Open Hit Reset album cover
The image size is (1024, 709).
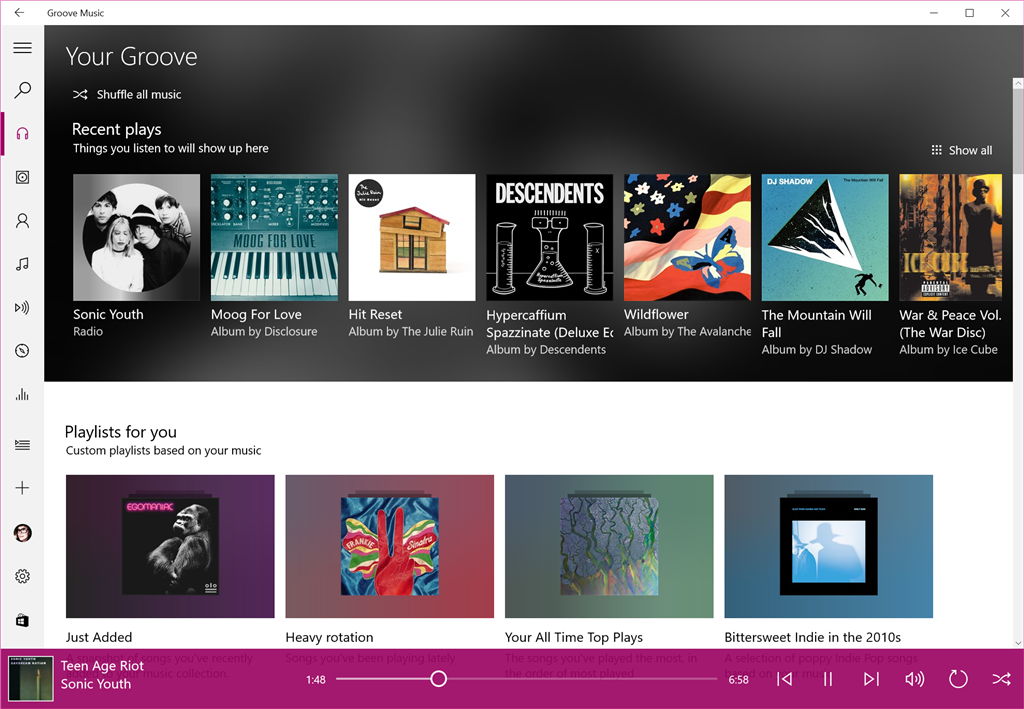click(x=412, y=237)
